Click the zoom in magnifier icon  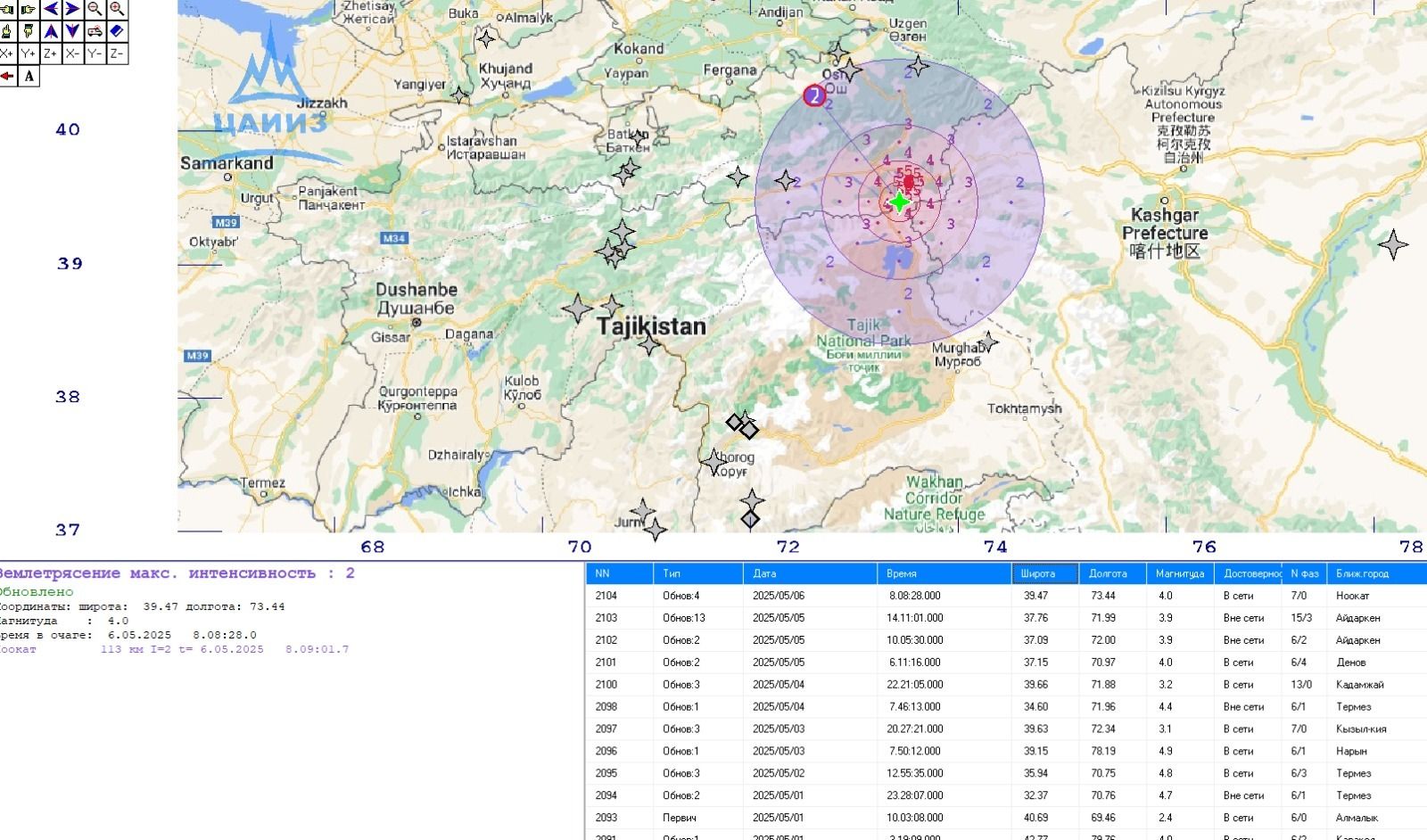click(117, 10)
